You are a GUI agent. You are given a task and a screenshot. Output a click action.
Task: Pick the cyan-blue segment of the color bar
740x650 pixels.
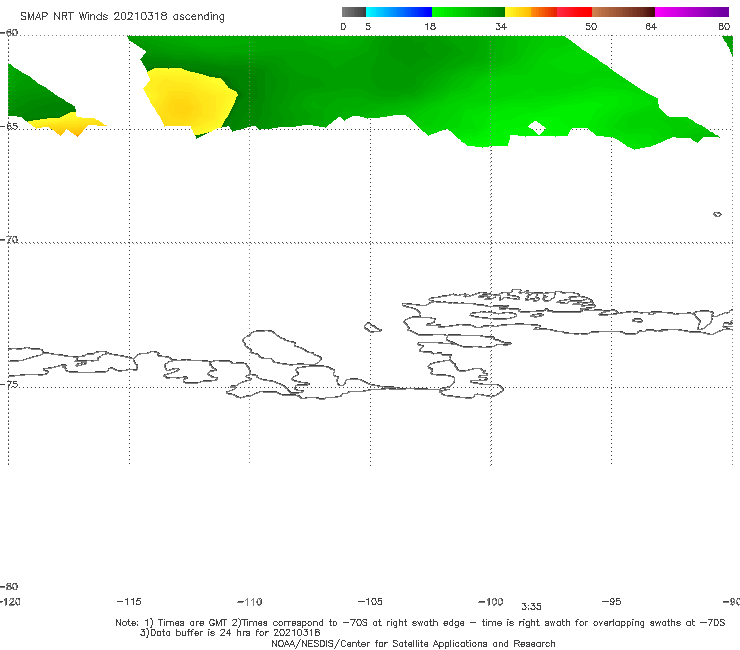point(399,12)
